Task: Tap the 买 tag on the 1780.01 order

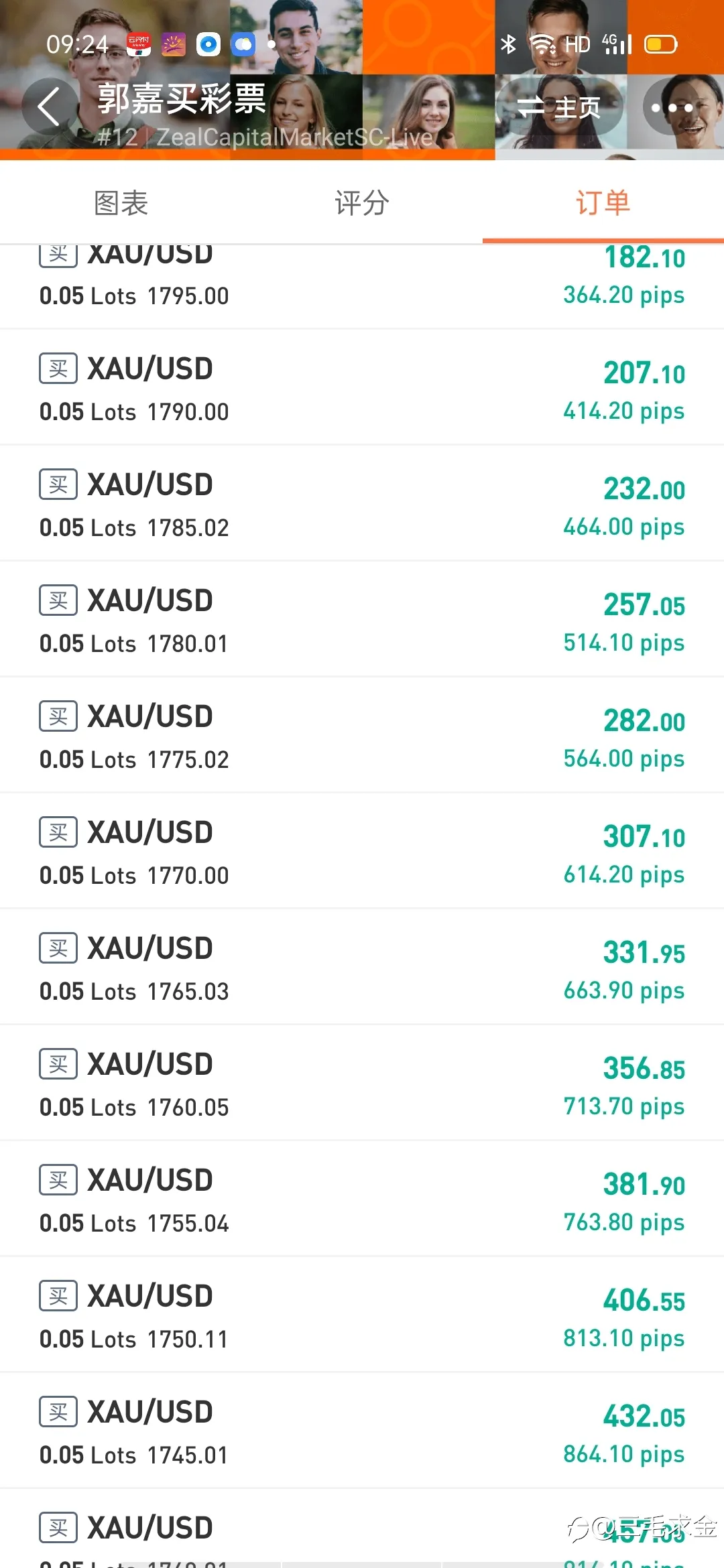Action: (x=58, y=600)
